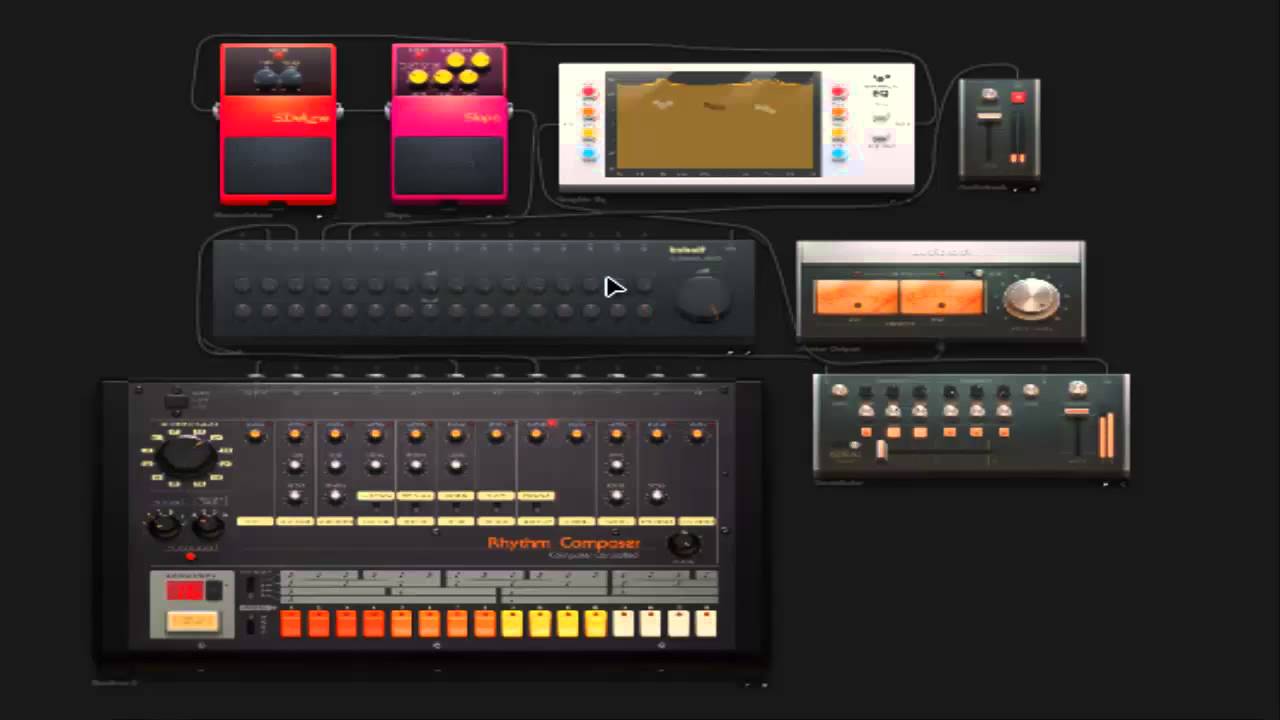The height and width of the screenshot is (720, 1280).
Task: Toggle step 5 orange button on Rhythm Composer
Action: [x=401, y=623]
